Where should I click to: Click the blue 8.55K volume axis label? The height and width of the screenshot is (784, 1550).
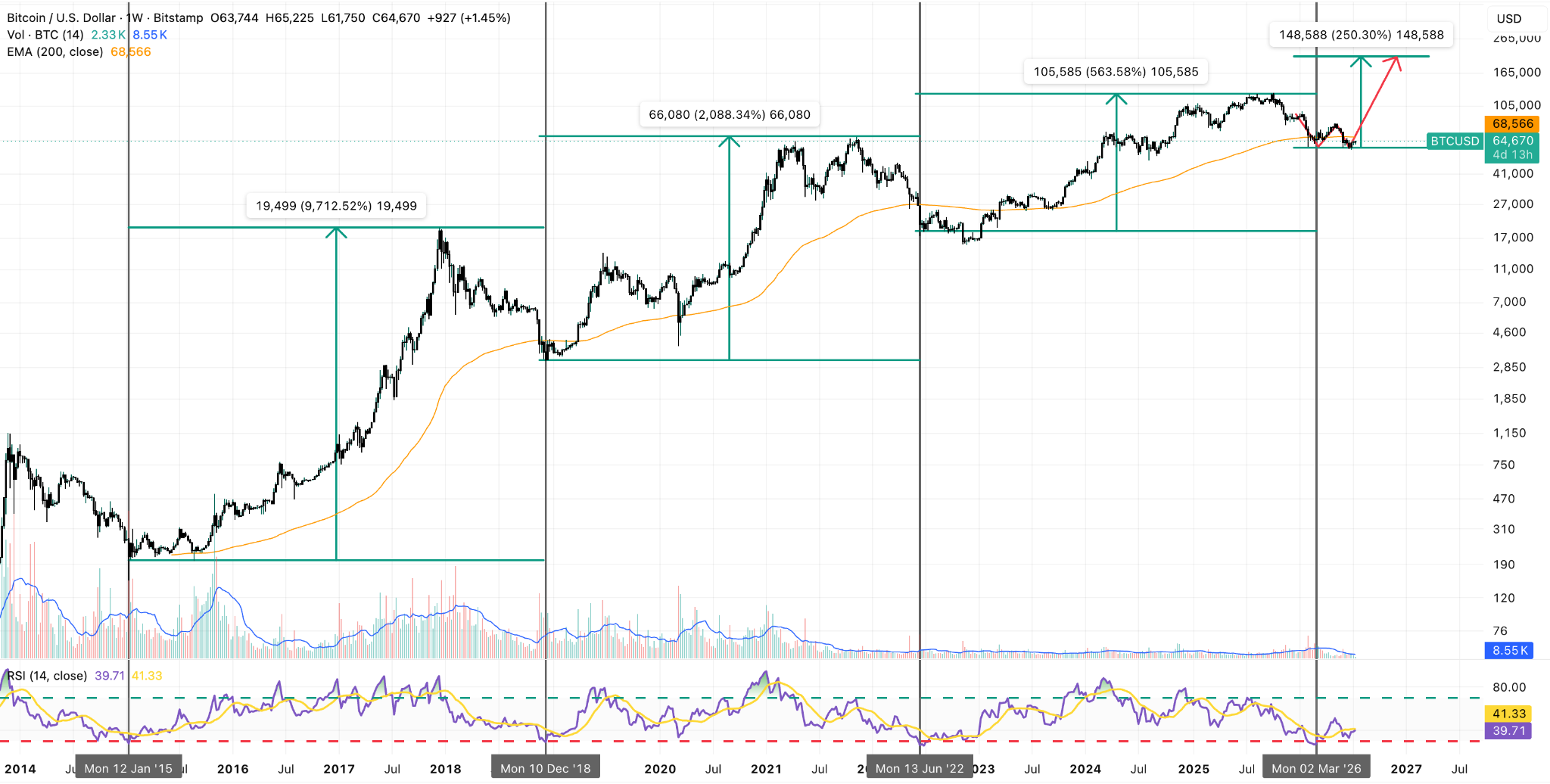pos(1509,651)
